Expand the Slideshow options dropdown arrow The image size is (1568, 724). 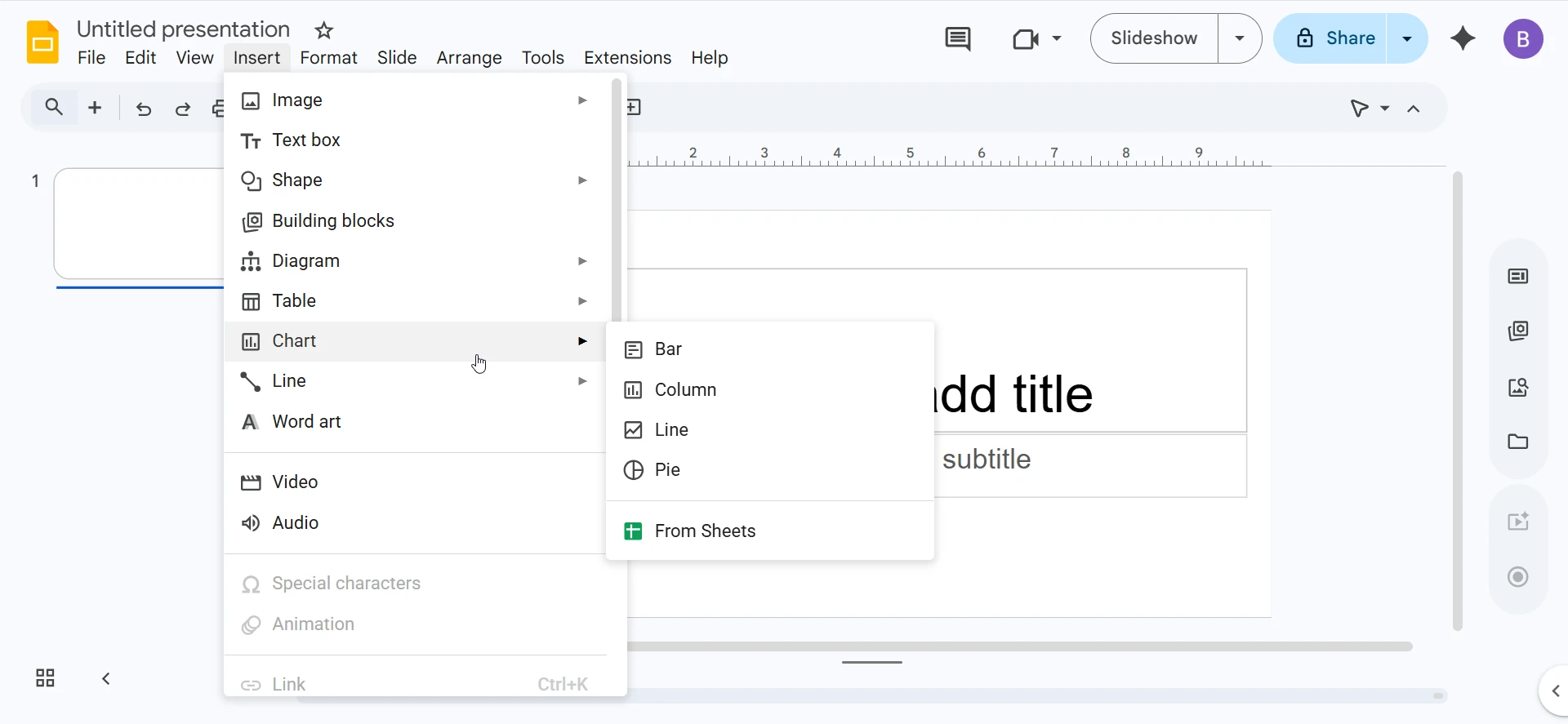(x=1240, y=38)
